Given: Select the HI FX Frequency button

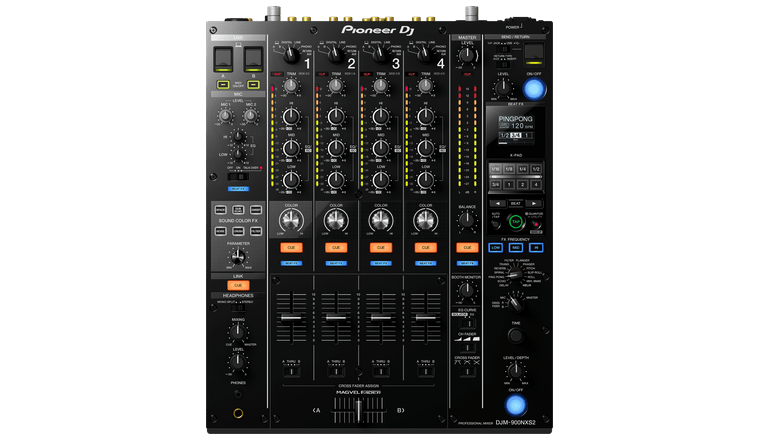Looking at the screenshot, I should click(535, 247).
